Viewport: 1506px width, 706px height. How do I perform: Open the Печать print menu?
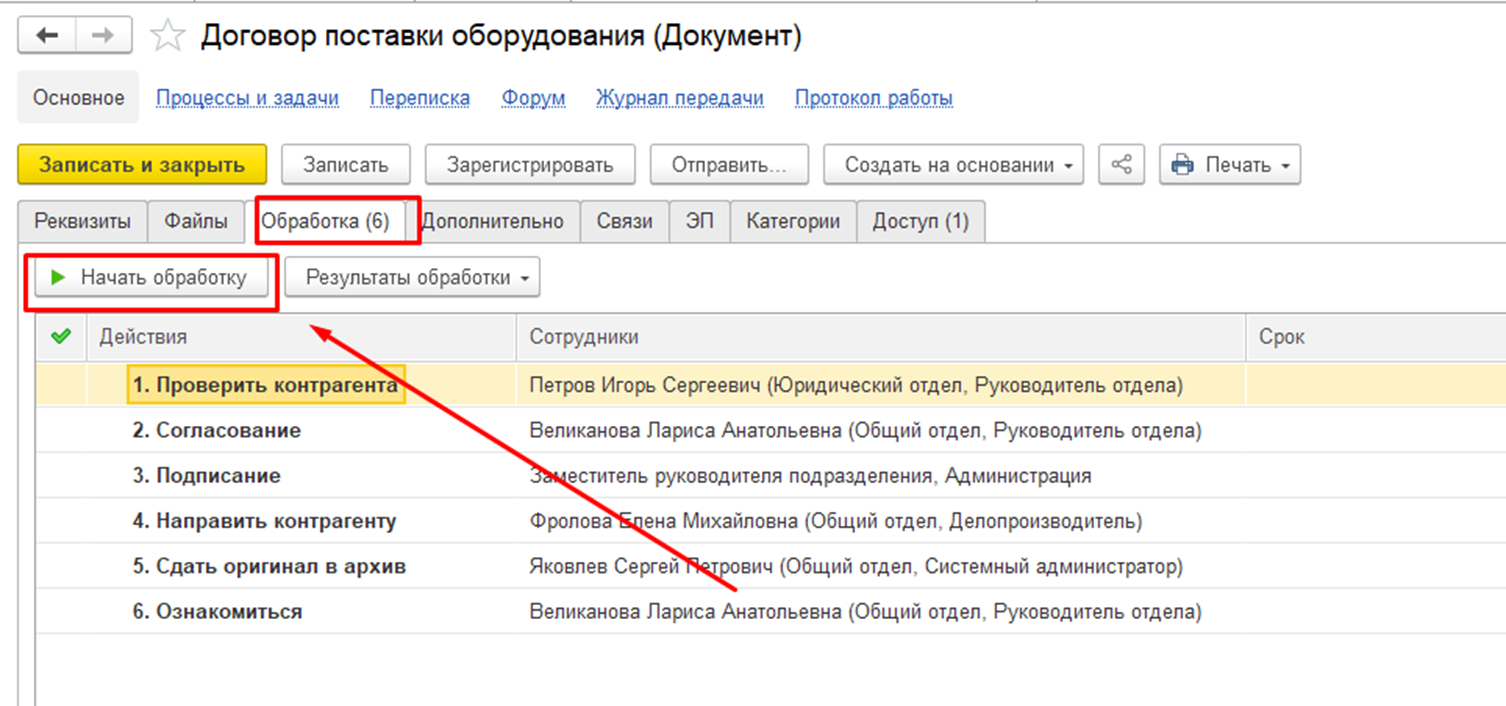coord(1230,165)
